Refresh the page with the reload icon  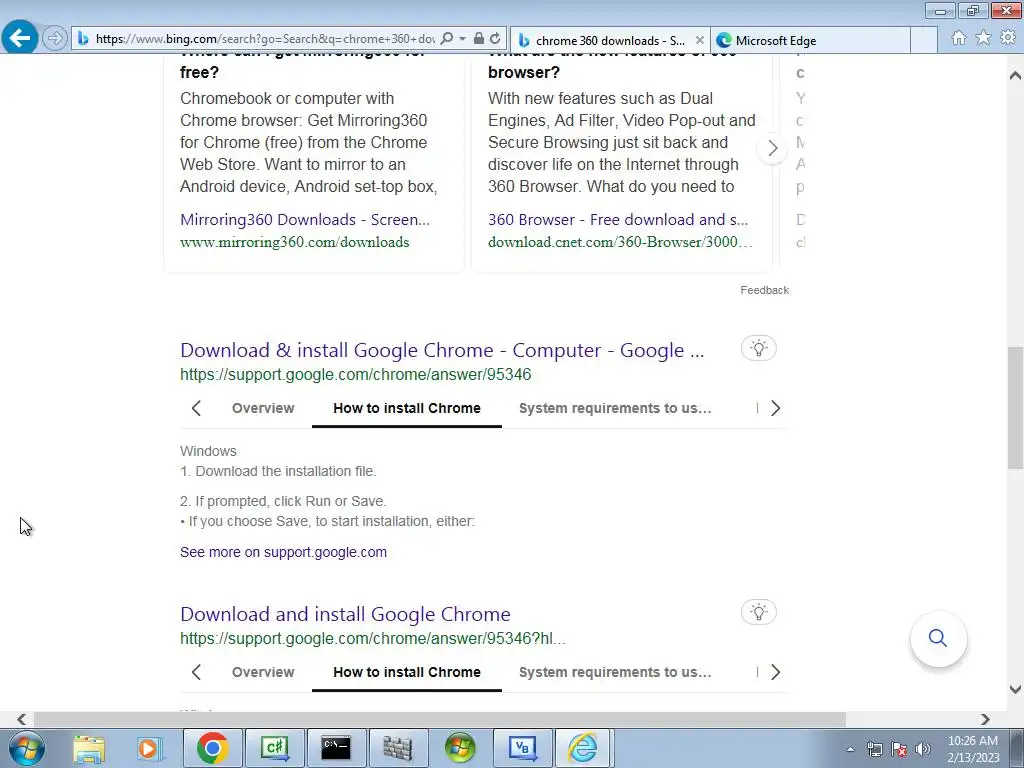click(495, 39)
